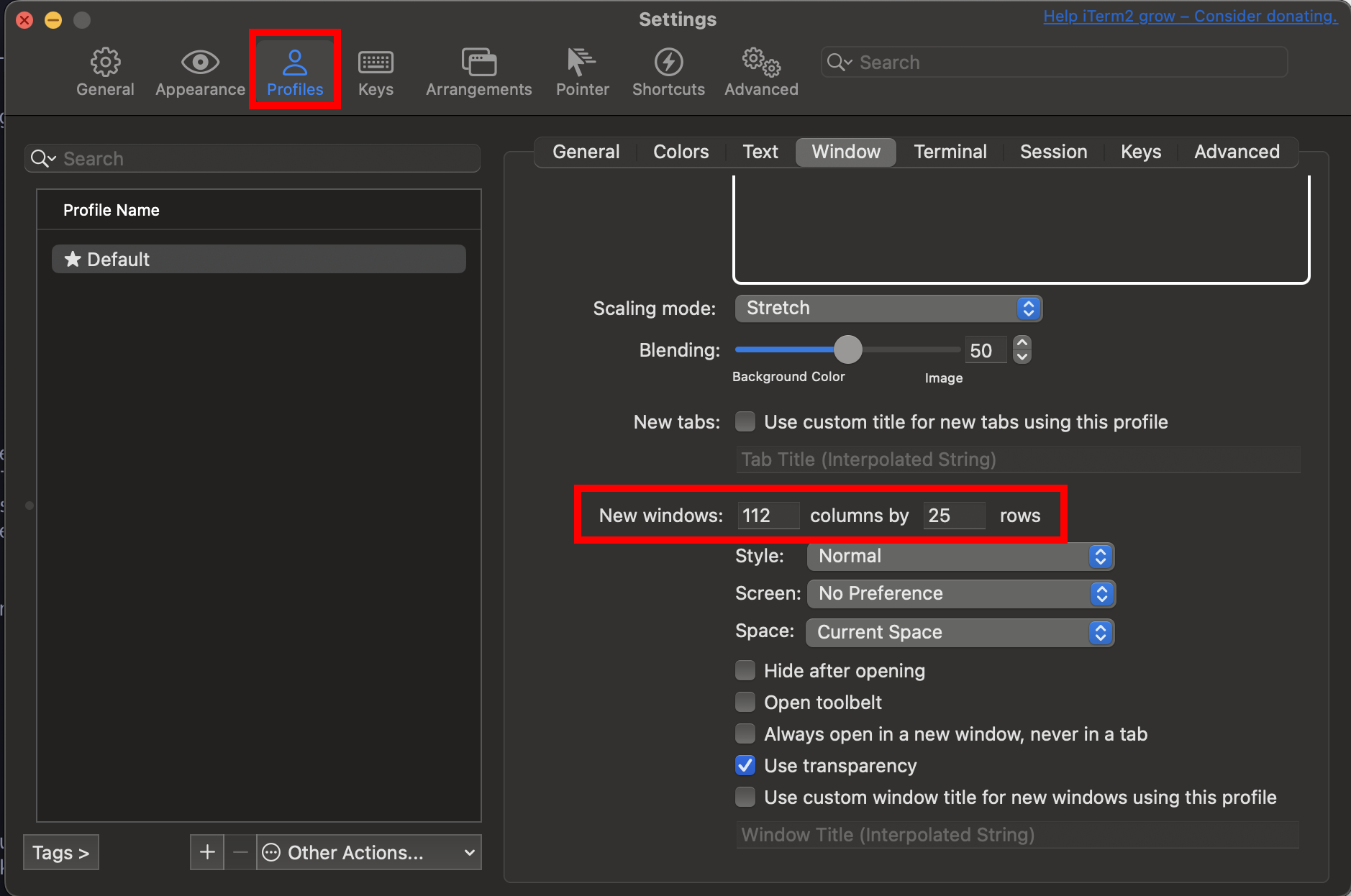This screenshot has width=1351, height=896.
Task: Toggle custom title for new tabs checkbox
Action: coord(745,421)
